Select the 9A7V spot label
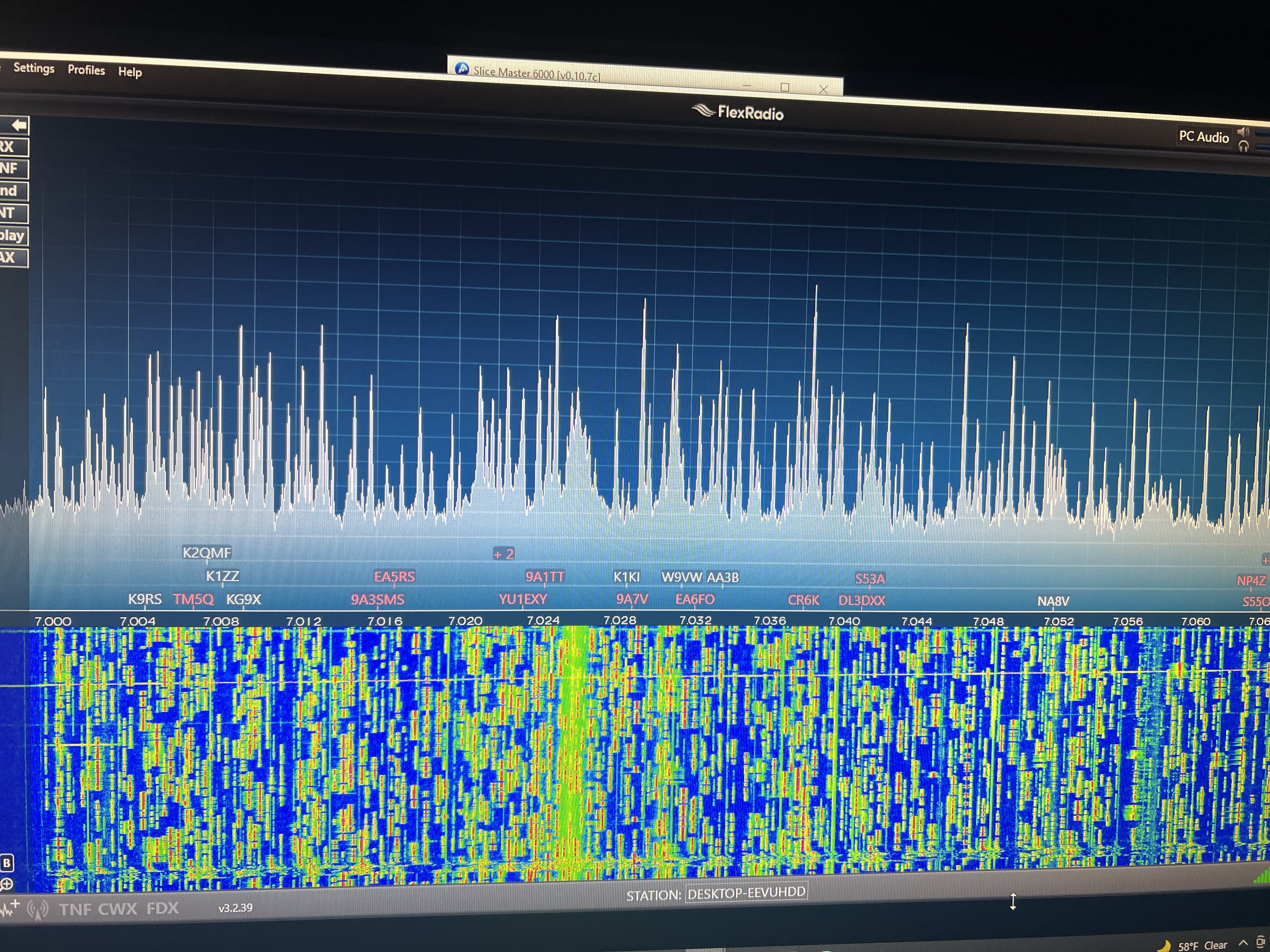Screen dimensions: 1270x952 (632, 600)
